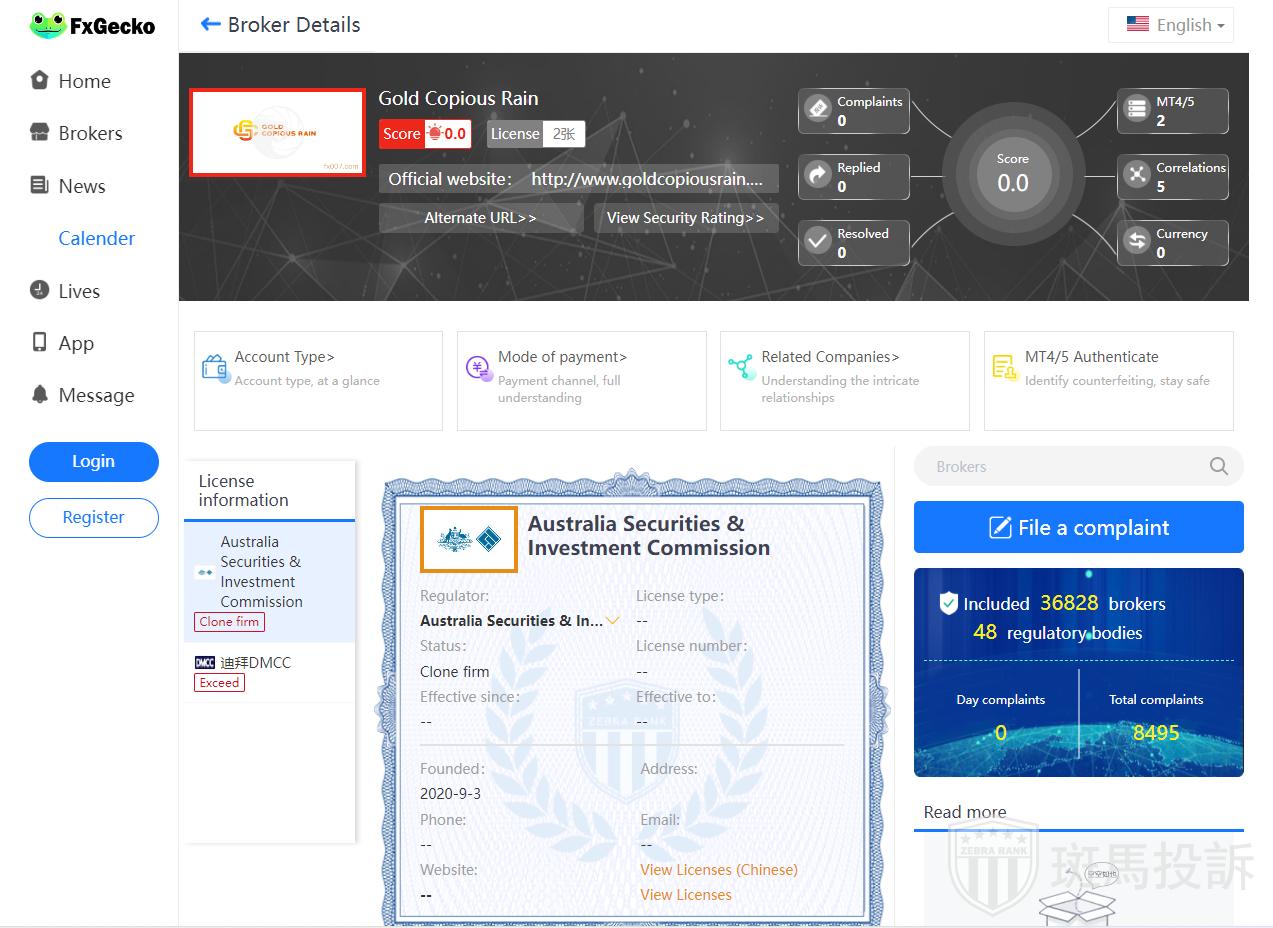Image resolution: width=1273 pixels, height=928 pixels.
Task: Click the magnifier icon in Brokers search
Action: [x=1218, y=466]
